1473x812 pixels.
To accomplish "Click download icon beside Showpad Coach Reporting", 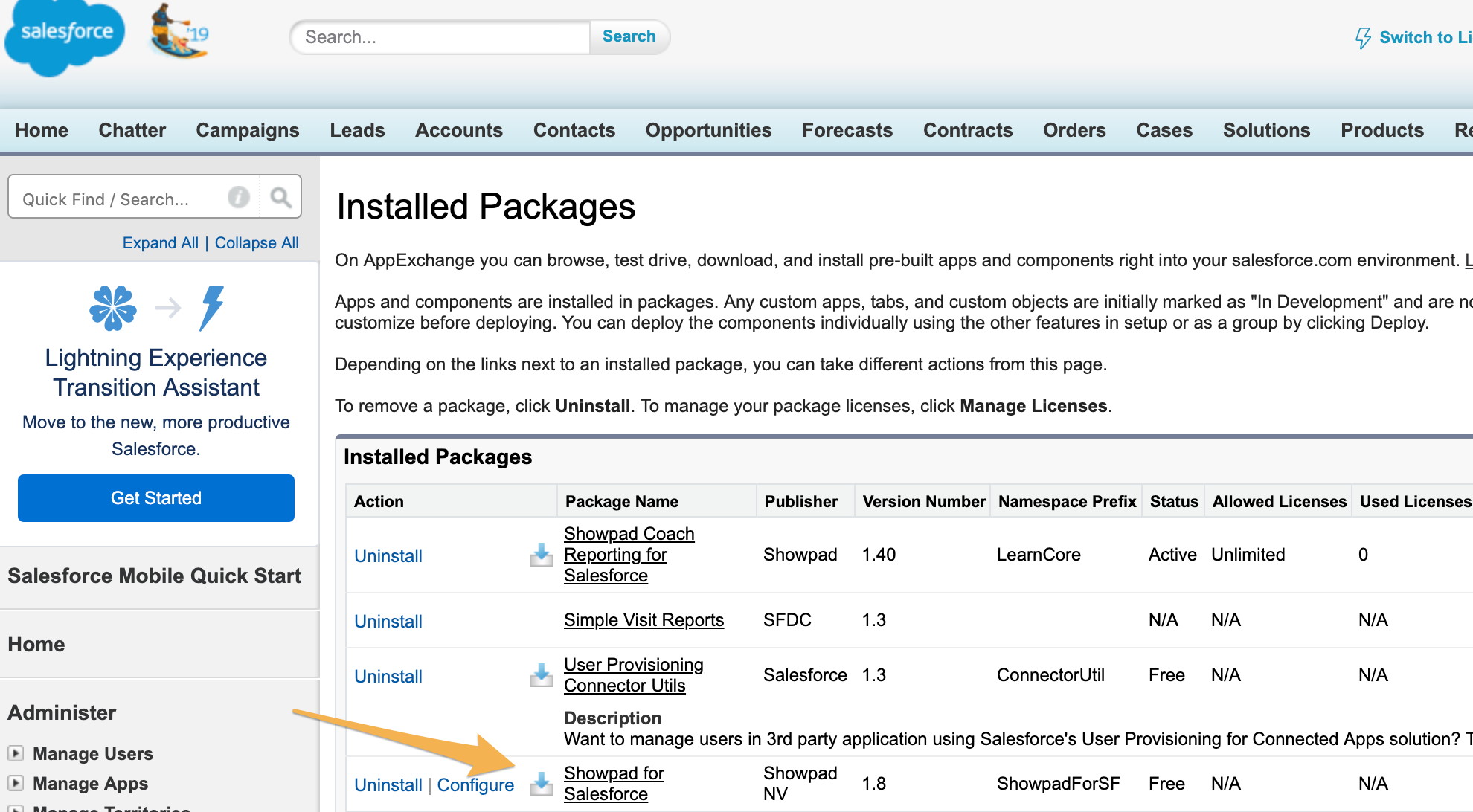I will (541, 555).
